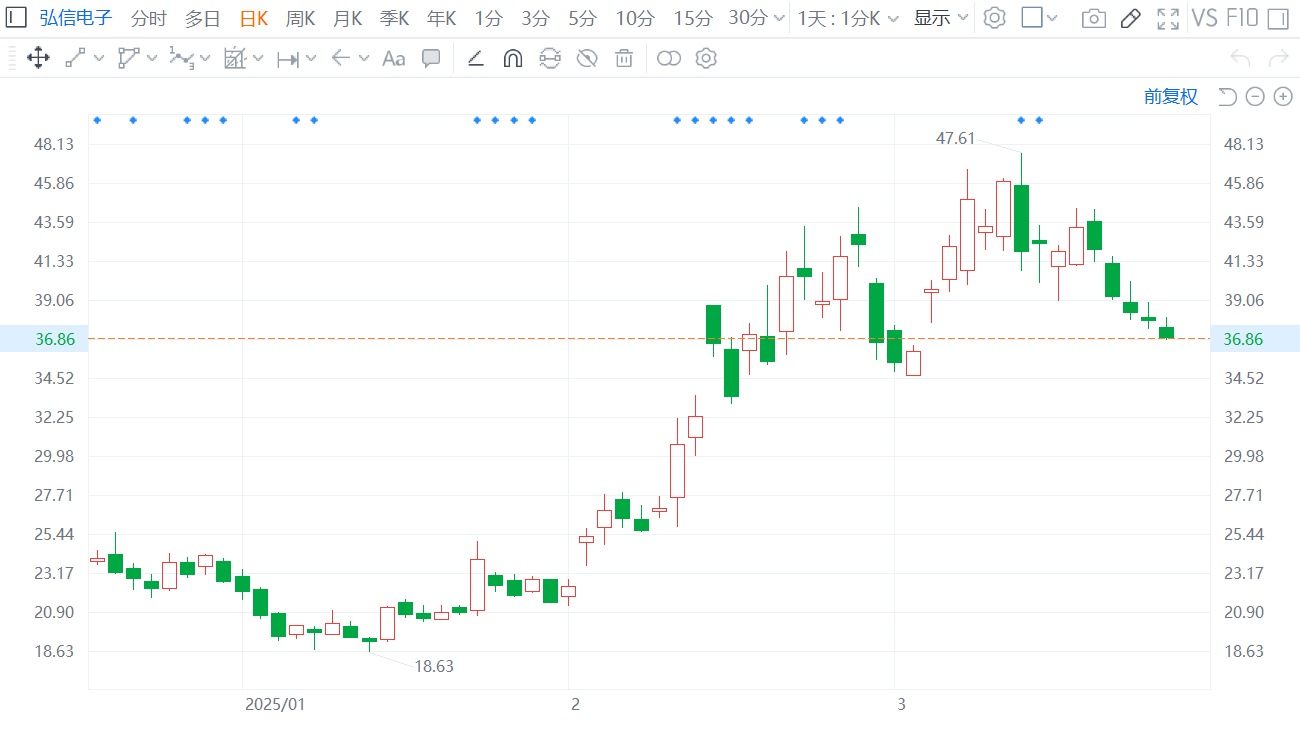Take a chart screenshot with camera icon
Image resolution: width=1300 pixels, height=729 pixels.
pos(1094,18)
